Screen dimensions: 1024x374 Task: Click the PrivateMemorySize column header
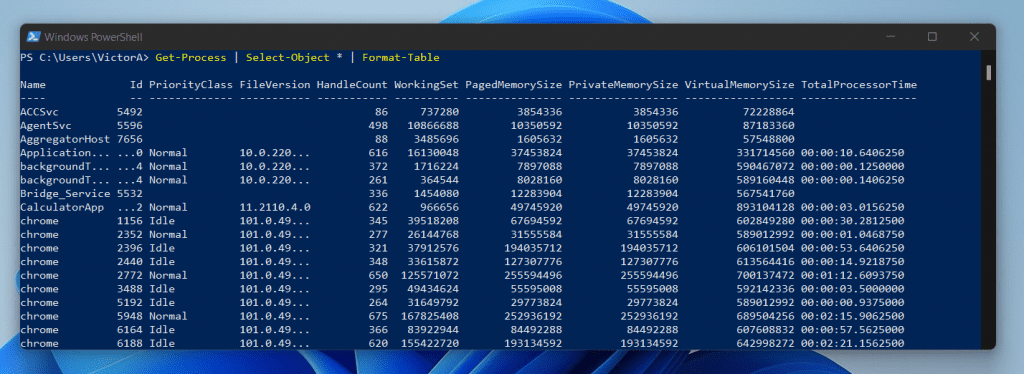point(623,85)
